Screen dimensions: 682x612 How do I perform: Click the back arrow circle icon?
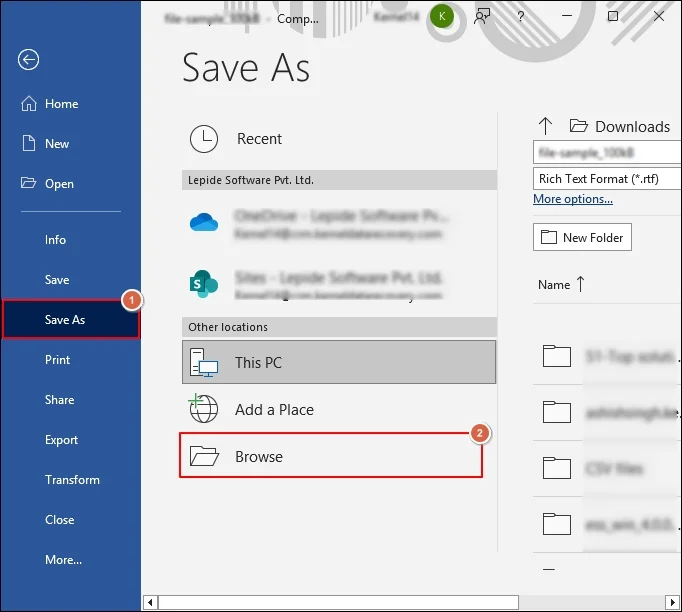click(28, 60)
